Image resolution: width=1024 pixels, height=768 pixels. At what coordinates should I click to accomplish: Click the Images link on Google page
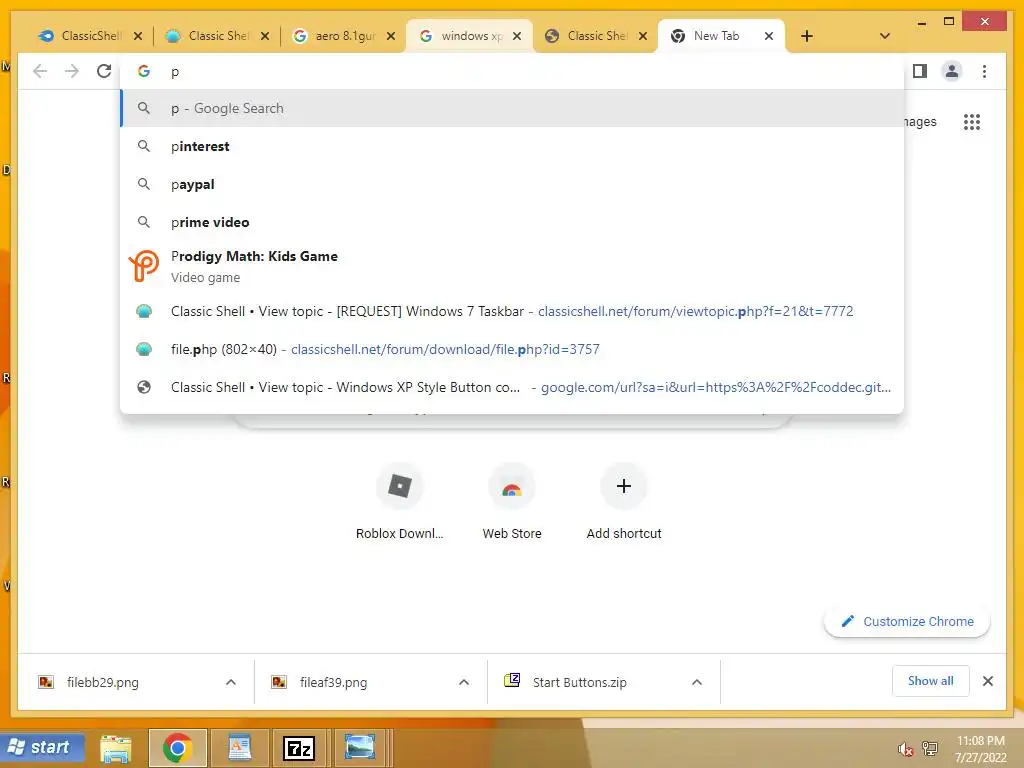(x=921, y=121)
